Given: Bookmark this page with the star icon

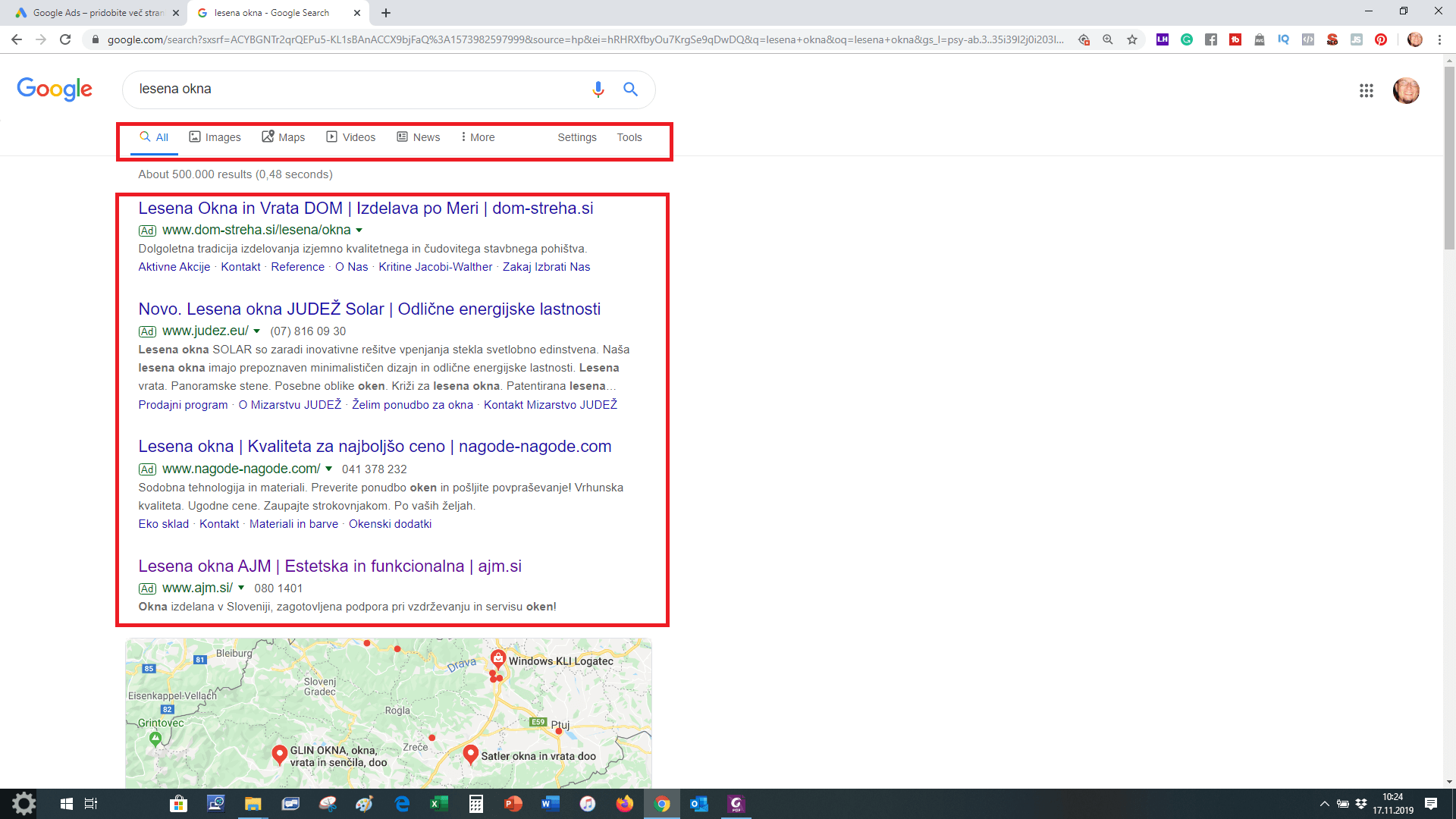Looking at the screenshot, I should point(1132,39).
